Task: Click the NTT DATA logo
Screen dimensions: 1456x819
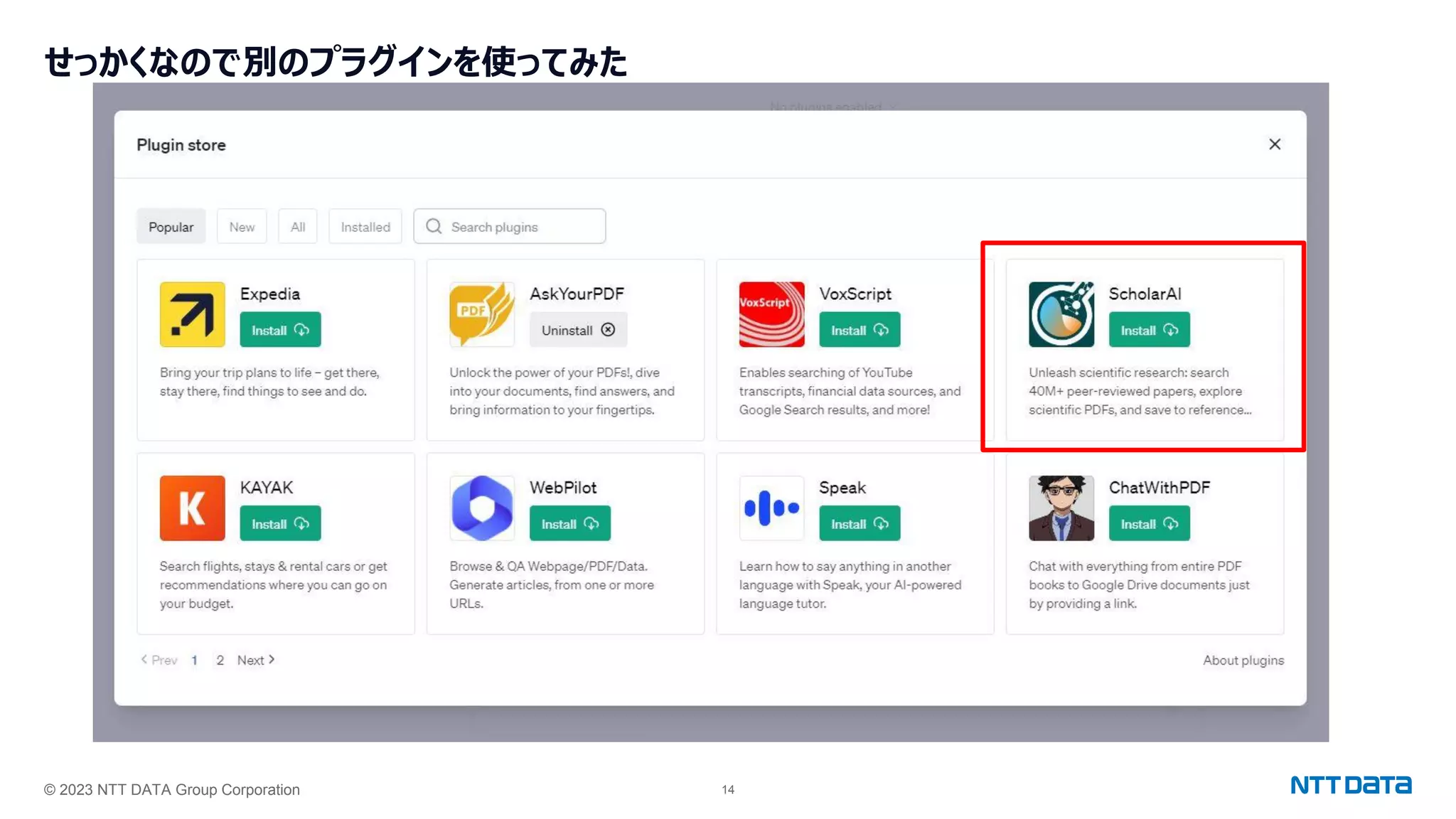Action: point(1351,785)
